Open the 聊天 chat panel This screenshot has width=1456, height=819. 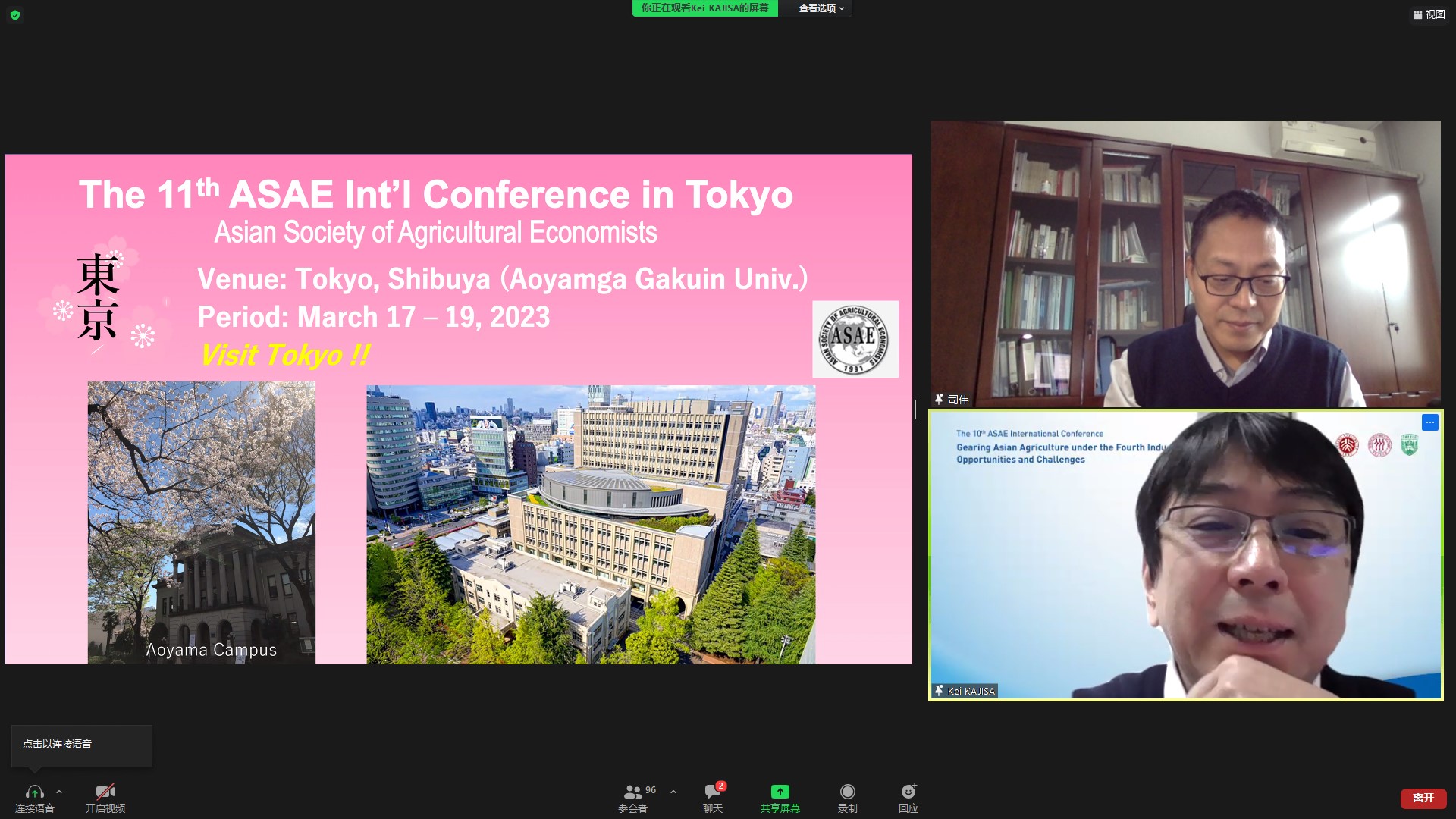tap(713, 799)
